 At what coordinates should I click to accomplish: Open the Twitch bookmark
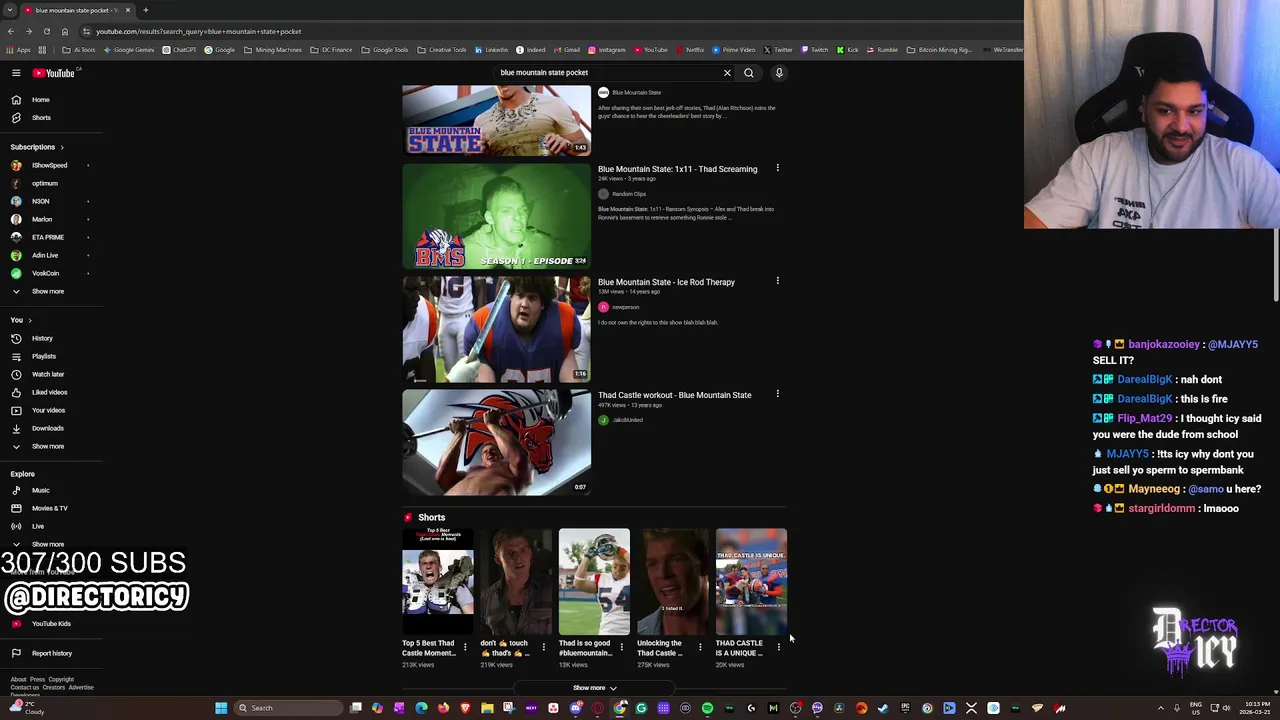(814, 50)
